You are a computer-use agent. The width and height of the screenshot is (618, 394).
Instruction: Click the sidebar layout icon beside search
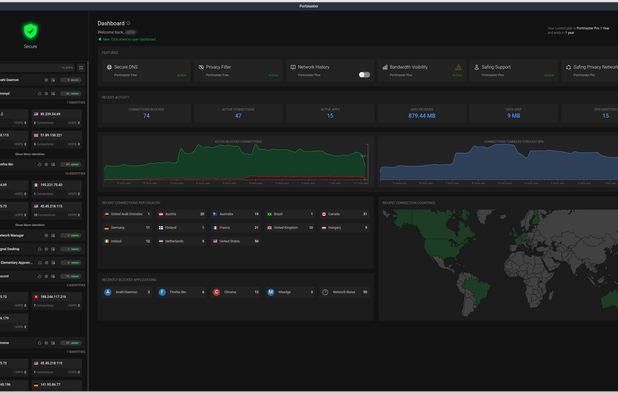tap(81, 68)
